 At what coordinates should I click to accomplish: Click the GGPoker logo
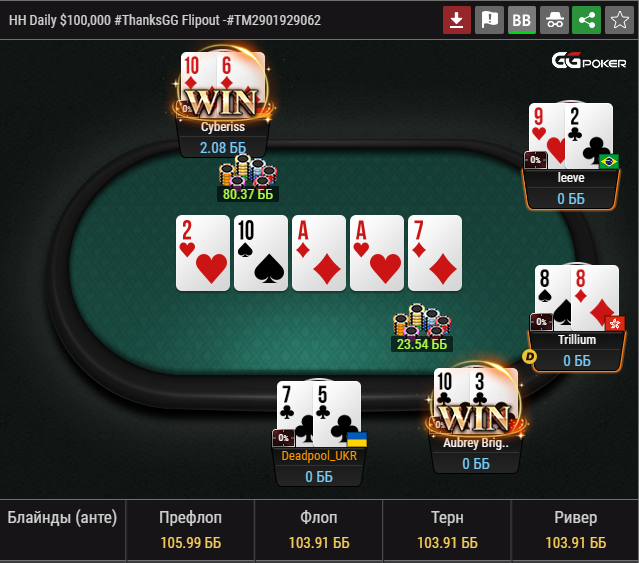pyautogui.click(x=589, y=61)
